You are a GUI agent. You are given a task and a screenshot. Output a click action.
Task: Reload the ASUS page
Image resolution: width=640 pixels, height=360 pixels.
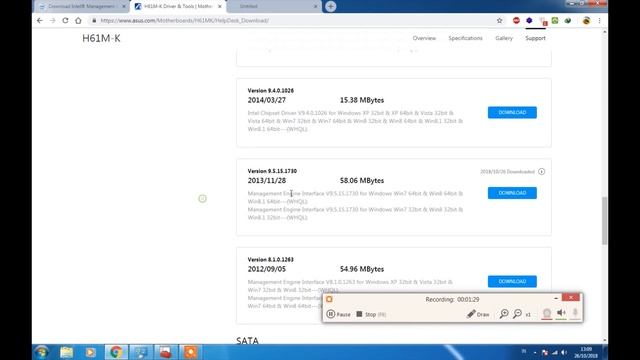[x=65, y=20]
